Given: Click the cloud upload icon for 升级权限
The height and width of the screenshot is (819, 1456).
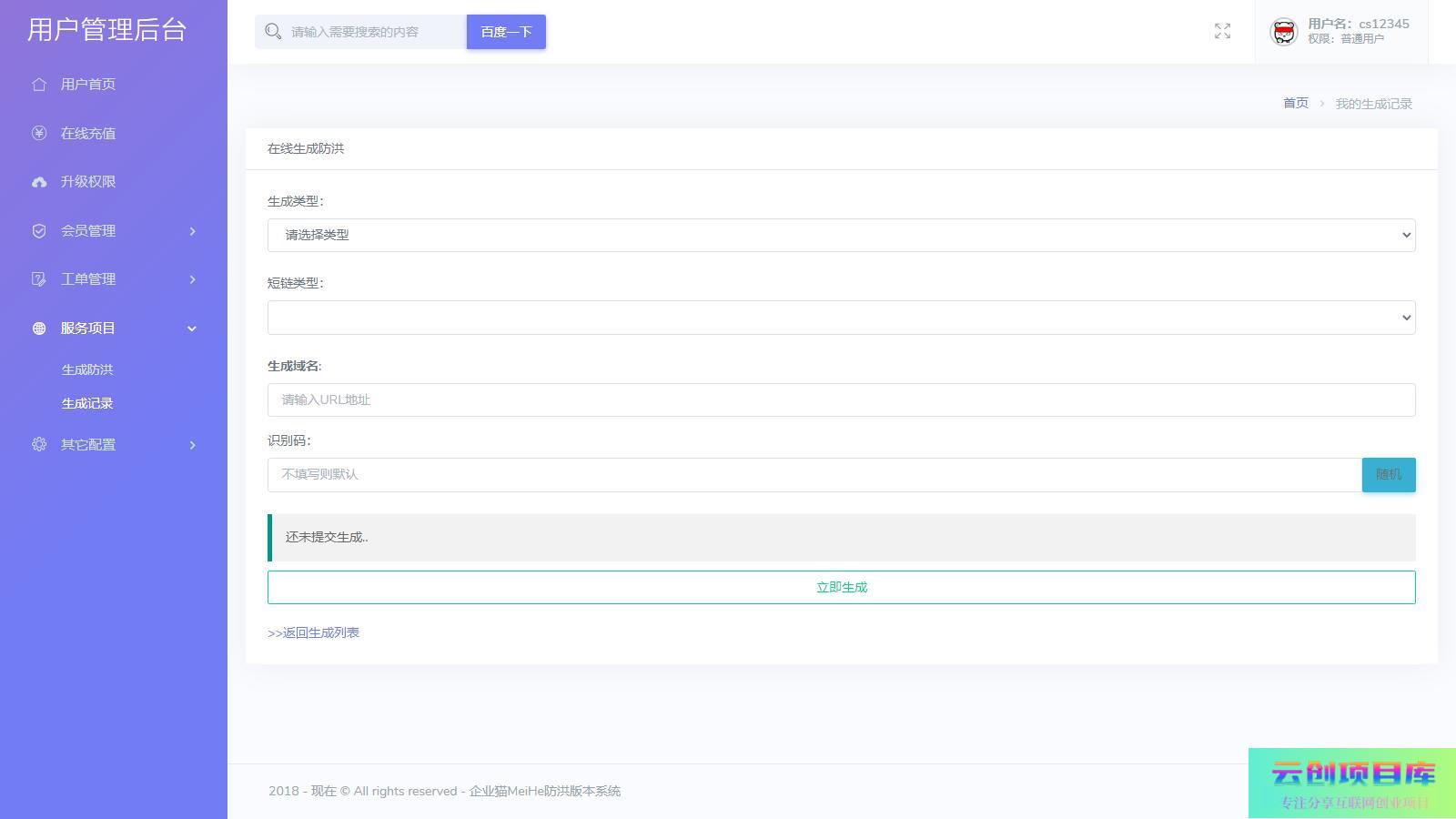Looking at the screenshot, I should point(39,182).
